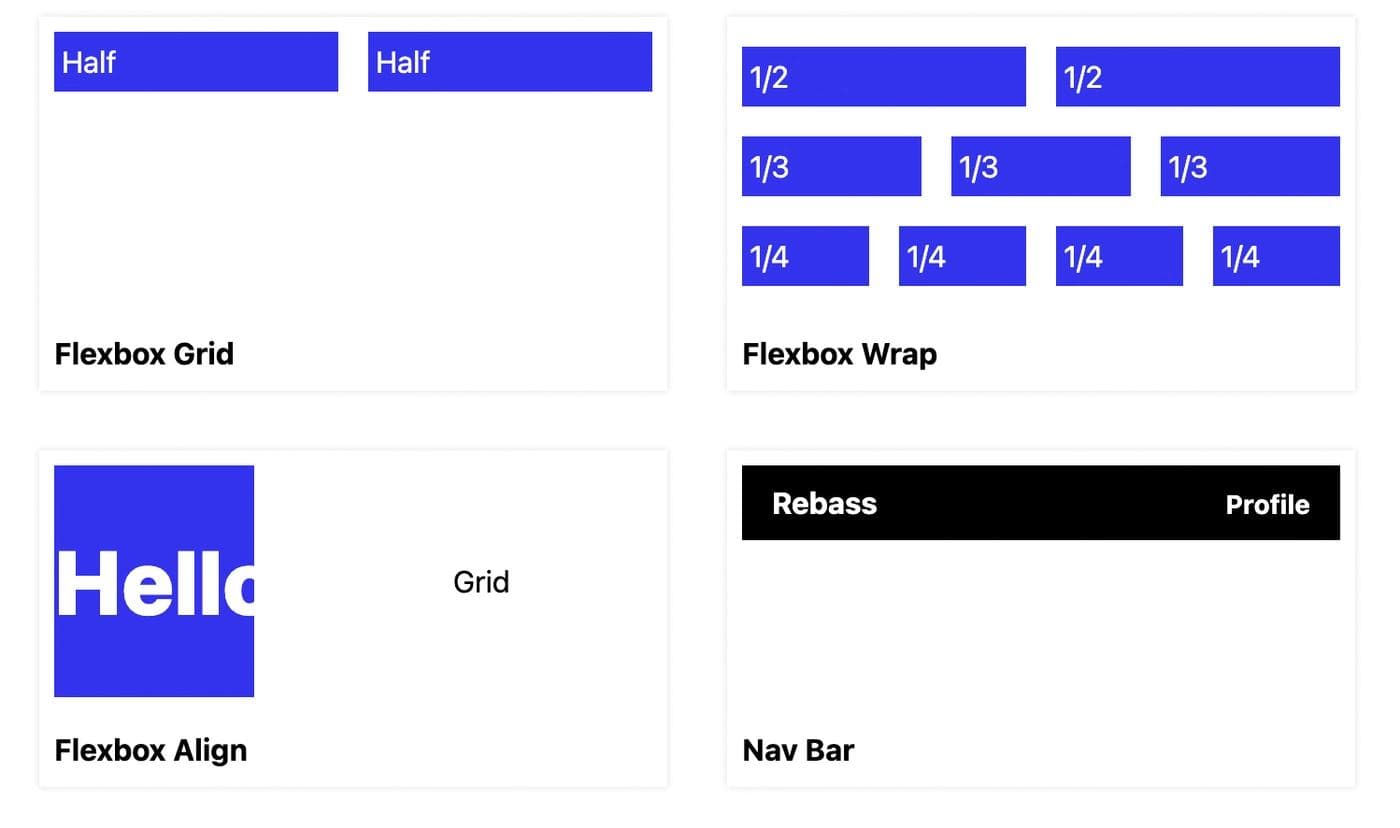Click the blue Hello heading box
This screenshot has height=828, width=1400.
[154, 581]
